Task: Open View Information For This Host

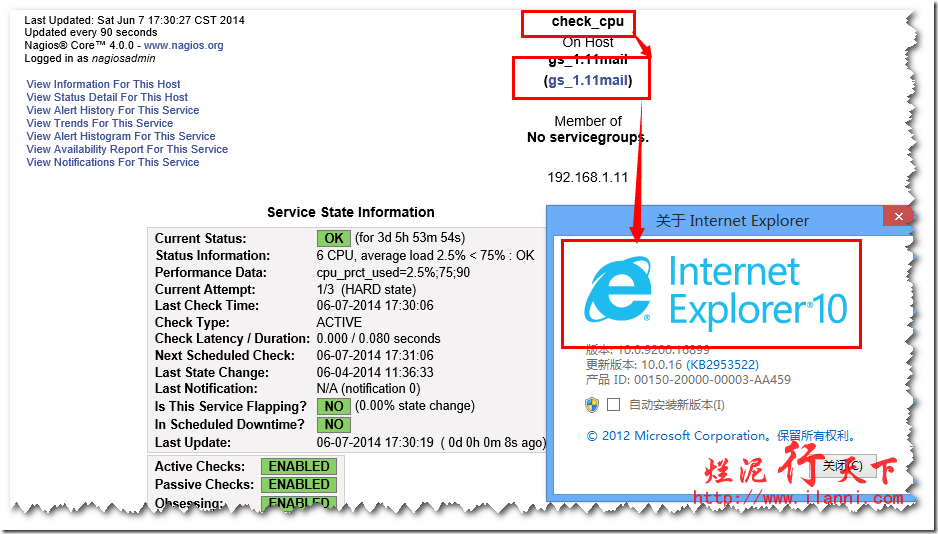Action: pos(103,84)
